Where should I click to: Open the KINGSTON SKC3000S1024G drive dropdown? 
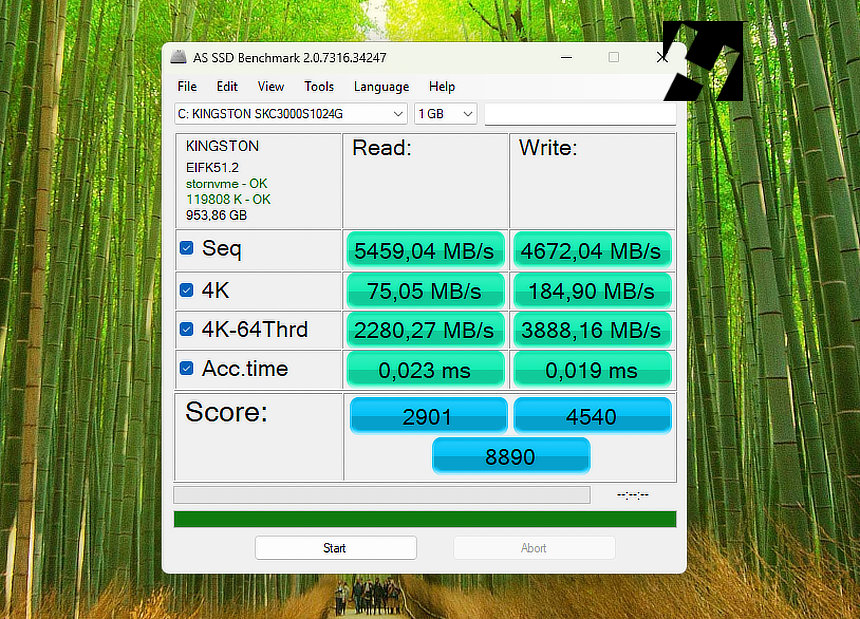click(x=290, y=114)
